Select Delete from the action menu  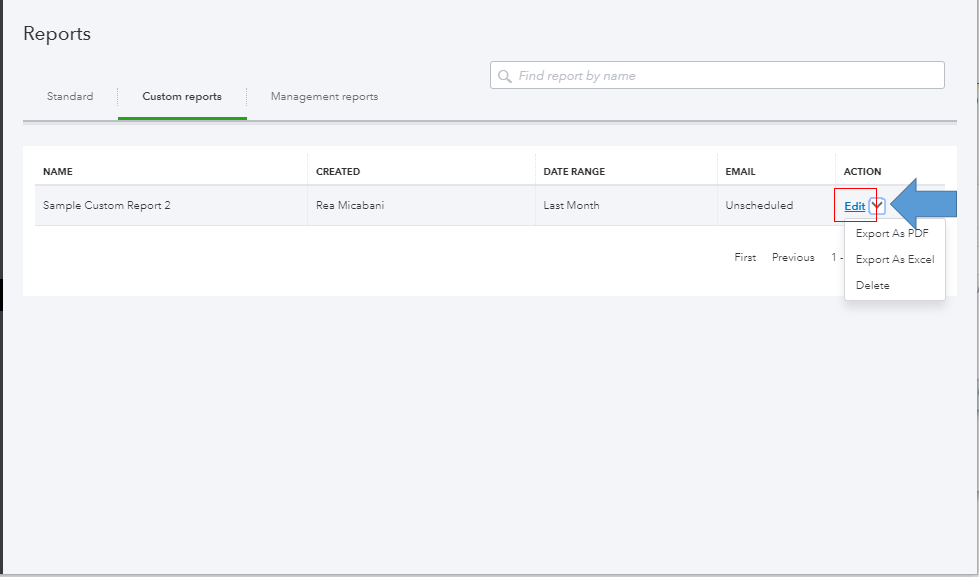click(872, 286)
